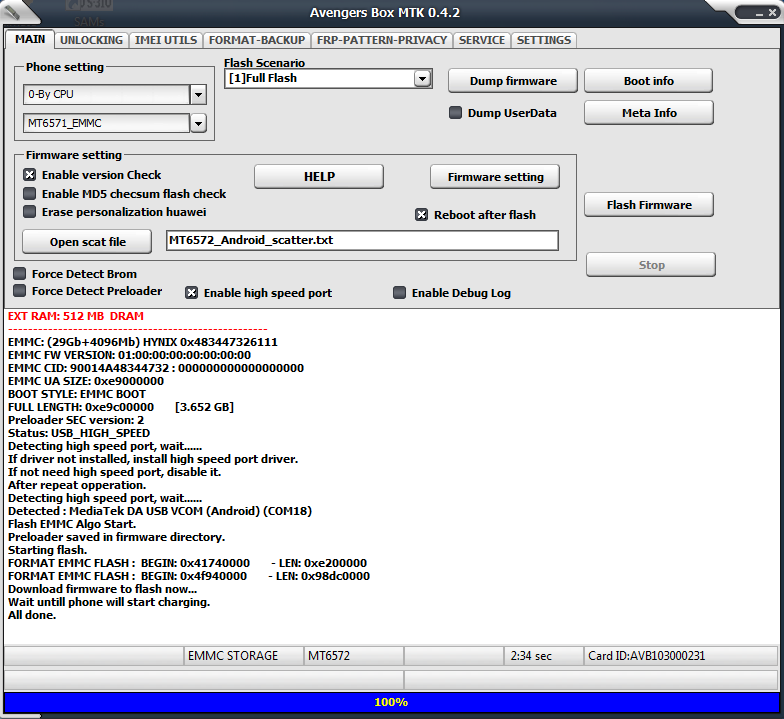Uncheck Reboot after flash
The image size is (784, 719).
(x=422, y=214)
